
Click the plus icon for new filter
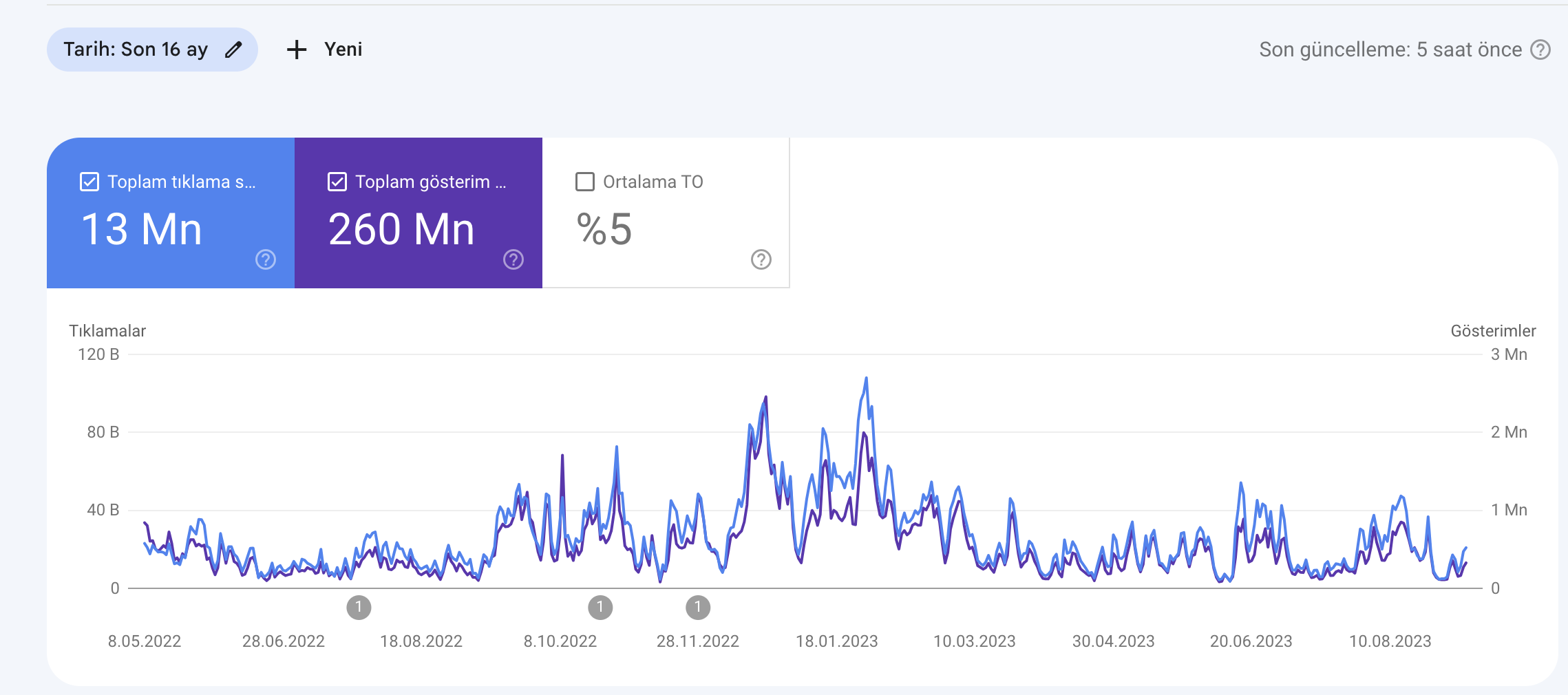coord(297,50)
